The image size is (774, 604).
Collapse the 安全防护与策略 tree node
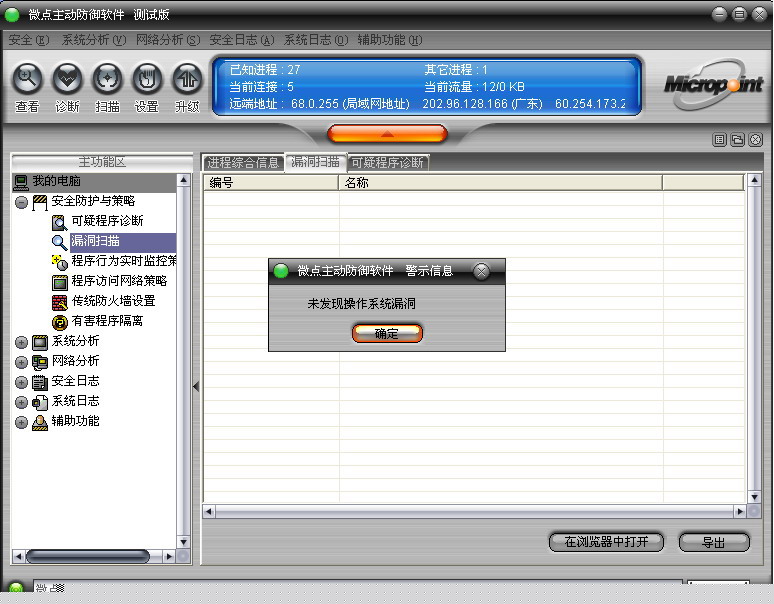click(21, 202)
